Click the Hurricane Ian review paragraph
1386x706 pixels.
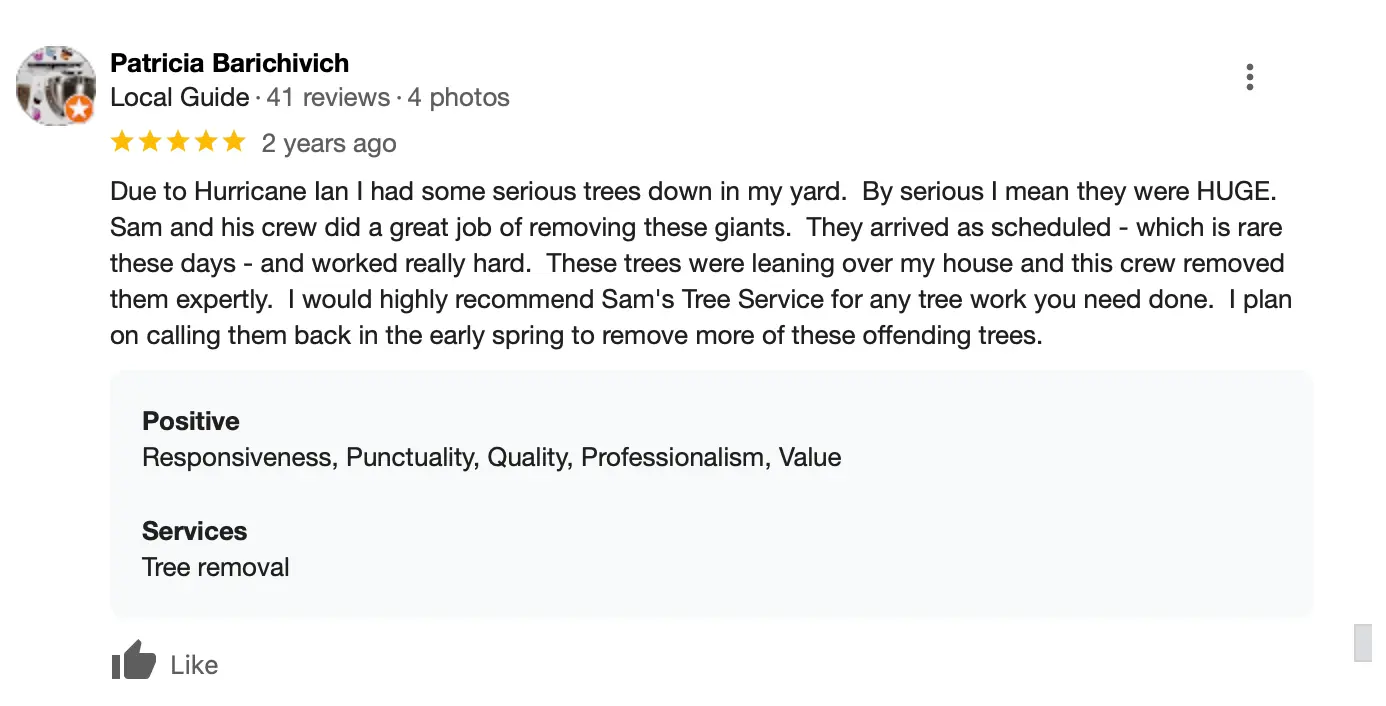point(700,263)
